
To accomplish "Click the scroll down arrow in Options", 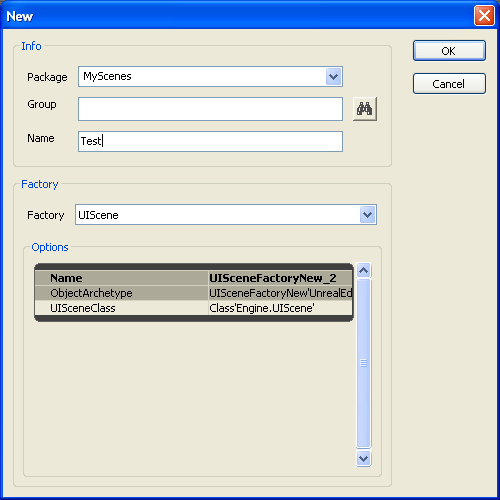I will click(363, 459).
